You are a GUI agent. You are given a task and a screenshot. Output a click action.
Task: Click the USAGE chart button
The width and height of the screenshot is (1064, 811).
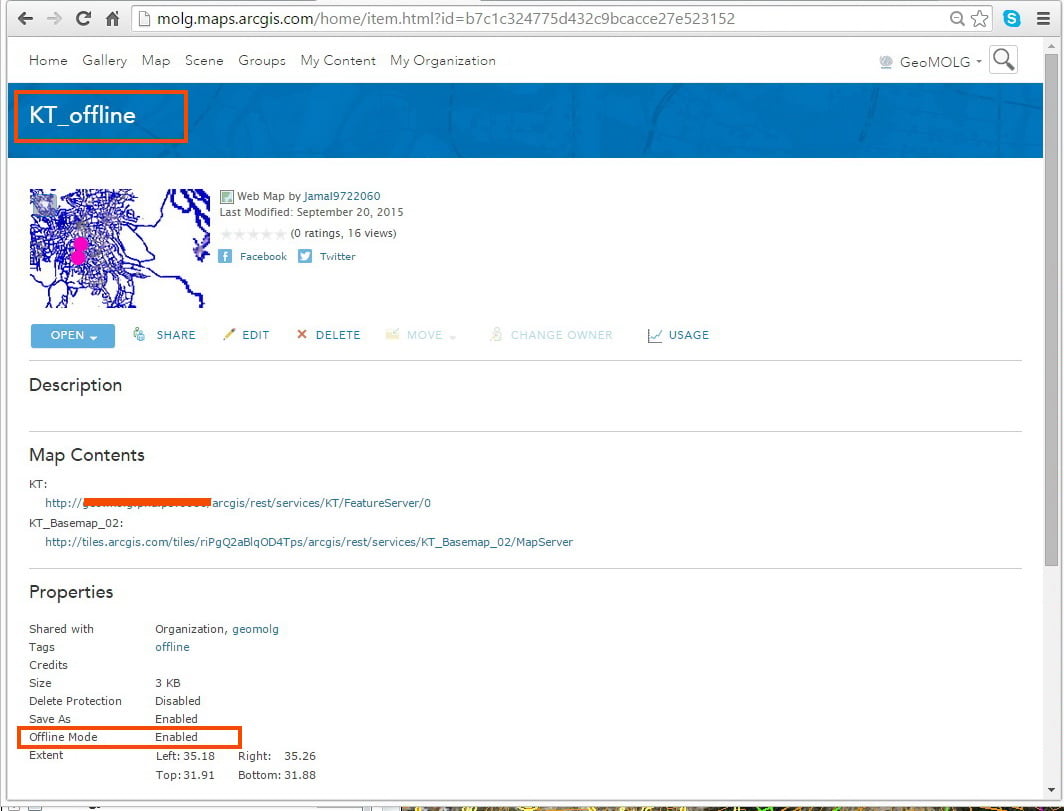[x=678, y=335]
